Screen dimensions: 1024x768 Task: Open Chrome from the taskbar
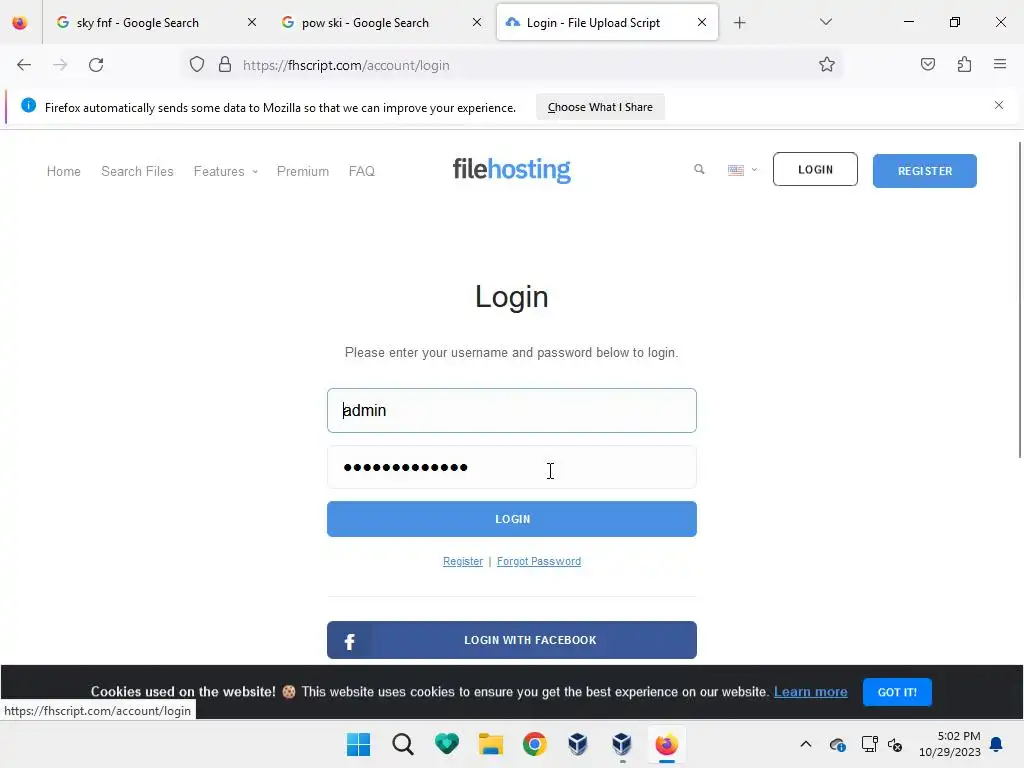pos(534,744)
